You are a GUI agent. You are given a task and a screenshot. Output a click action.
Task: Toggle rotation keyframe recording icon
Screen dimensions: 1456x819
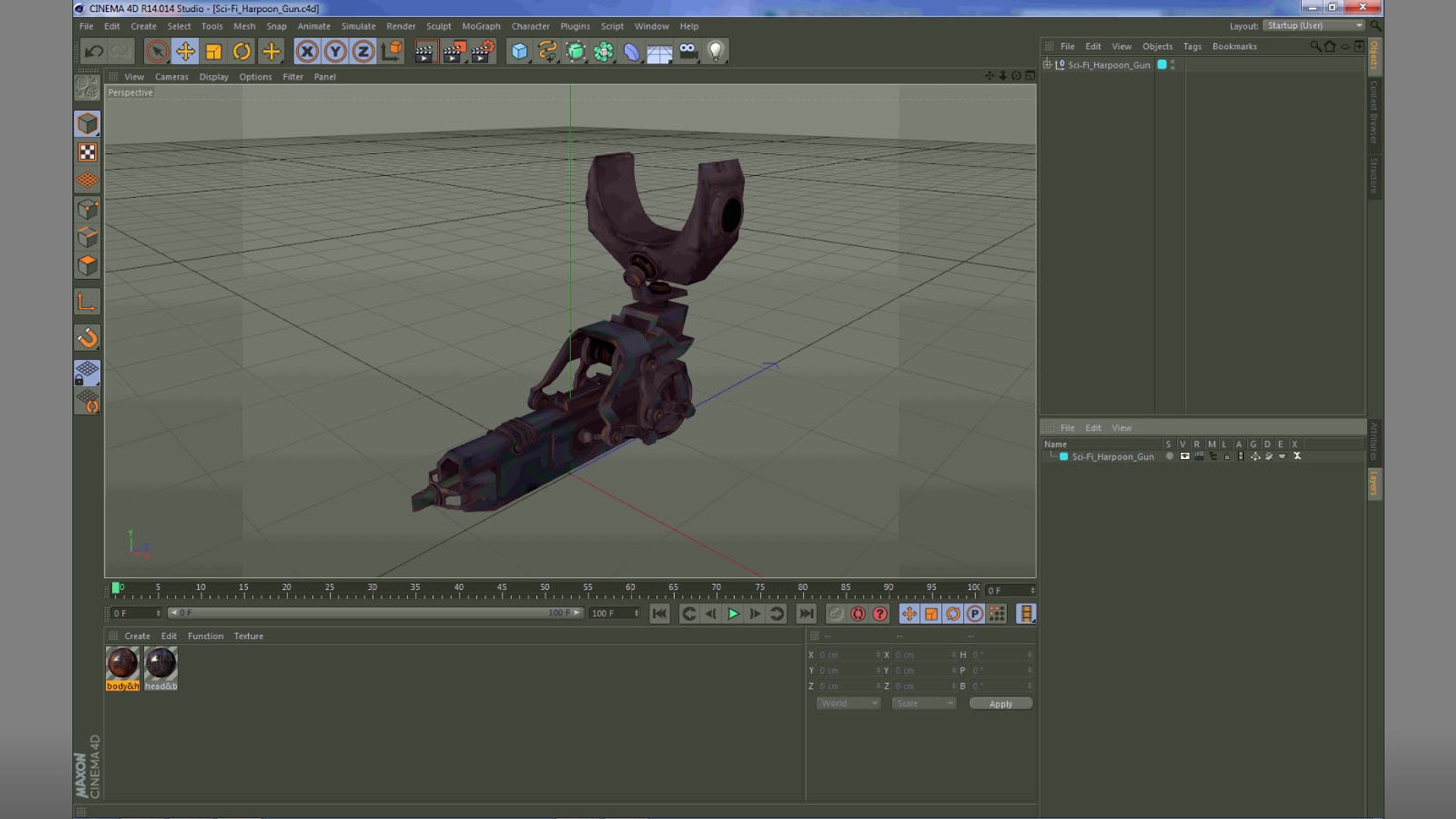953,613
